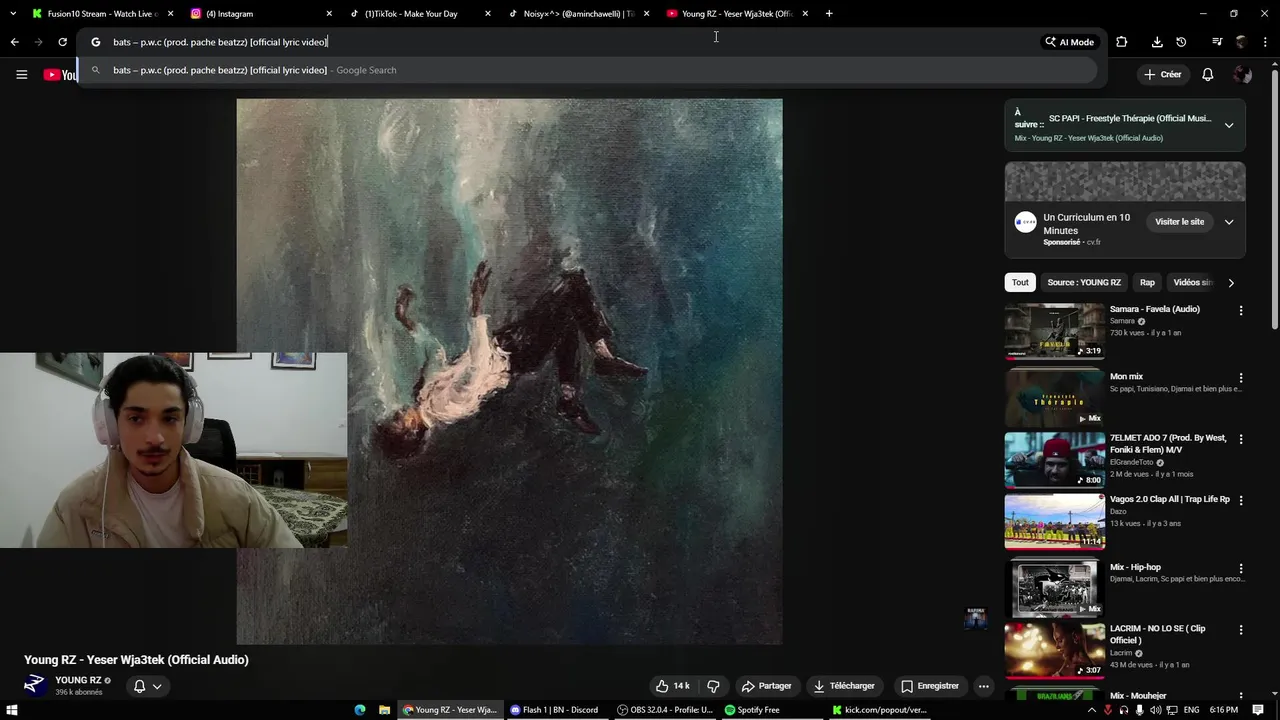Viewport: 1280px width, 720px height.
Task: Open the Chrome extensions puzzle icon
Action: [x=1121, y=42]
